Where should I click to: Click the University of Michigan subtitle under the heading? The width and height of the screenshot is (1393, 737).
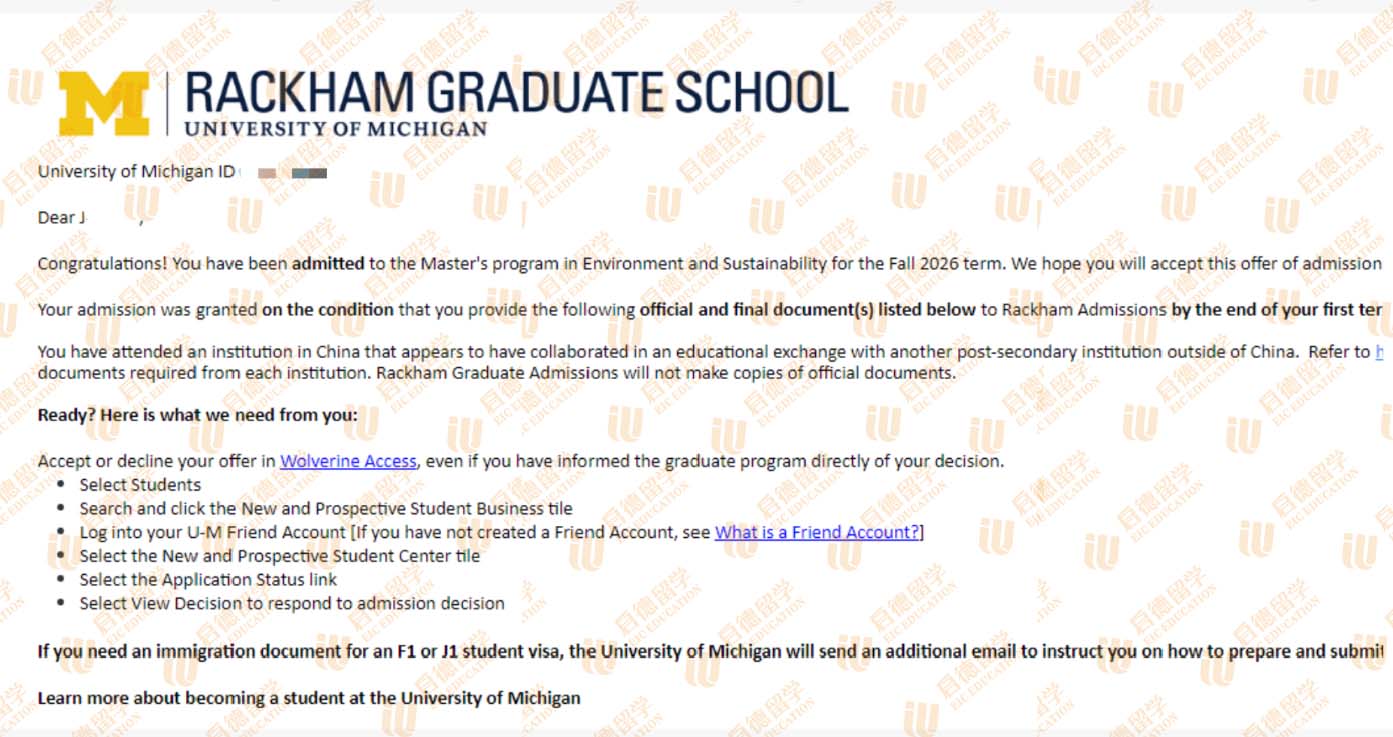point(336,129)
